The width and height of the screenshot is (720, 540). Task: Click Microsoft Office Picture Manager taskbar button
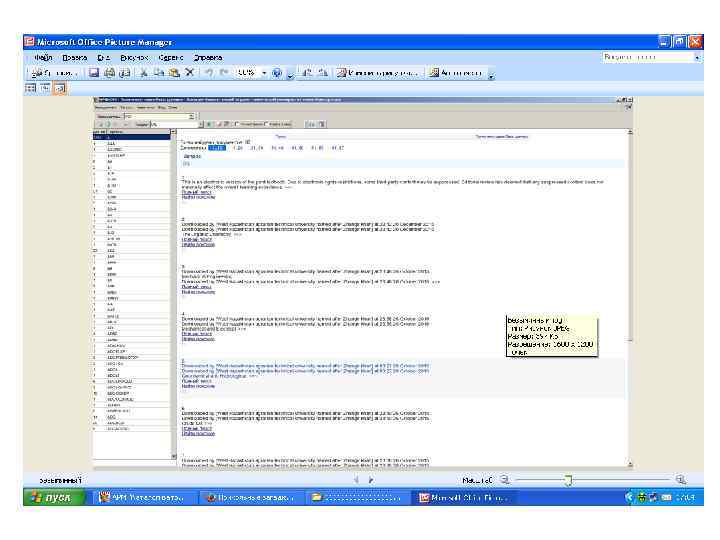[463, 498]
